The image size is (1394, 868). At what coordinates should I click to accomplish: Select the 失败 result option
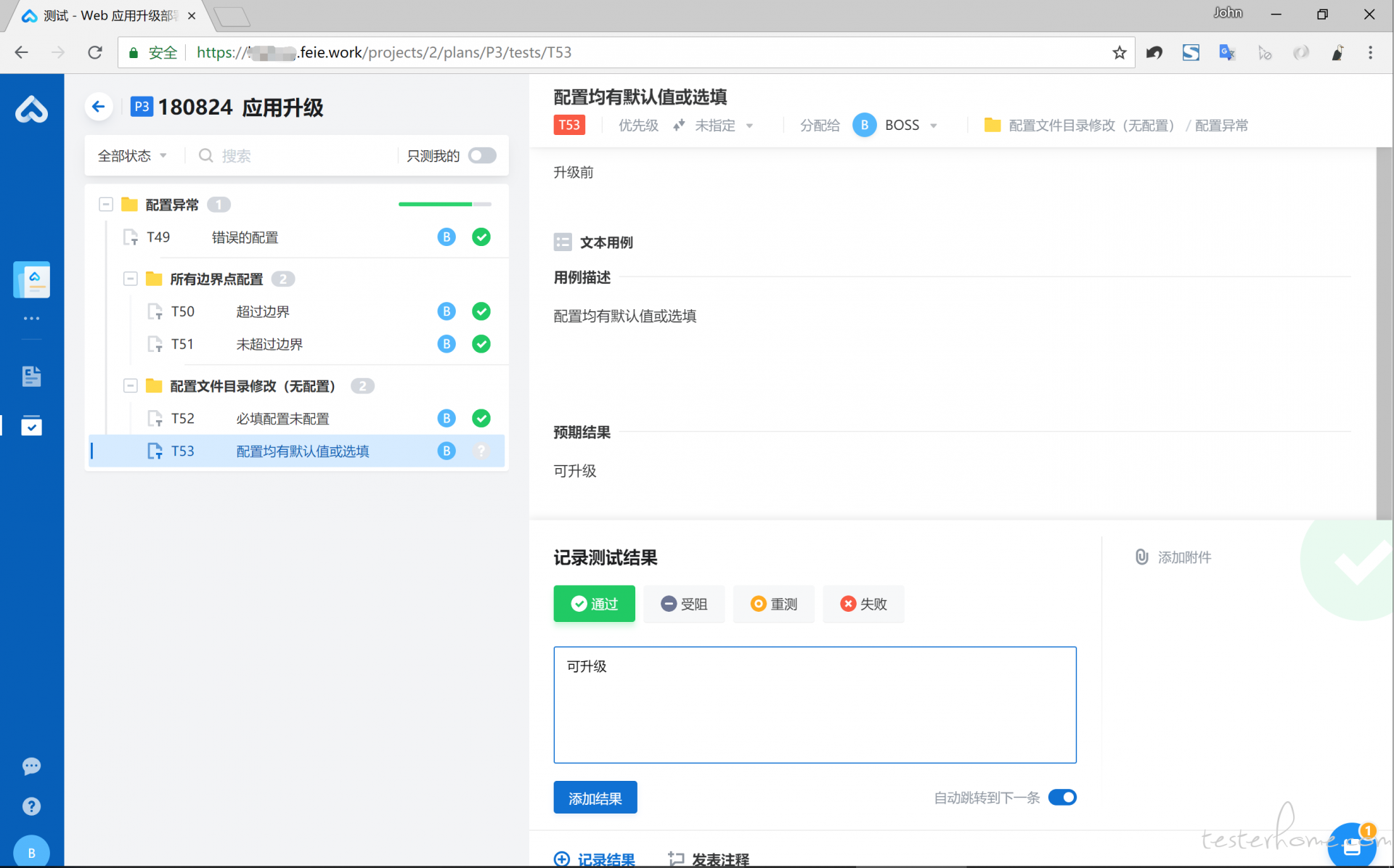pyautogui.click(x=863, y=604)
